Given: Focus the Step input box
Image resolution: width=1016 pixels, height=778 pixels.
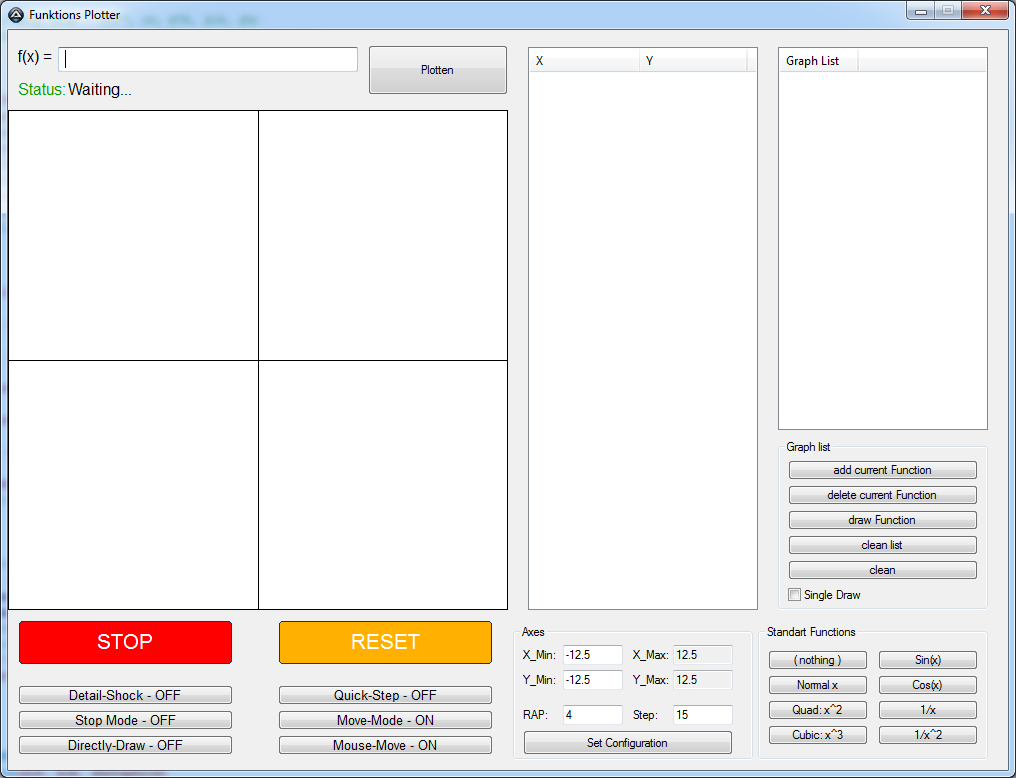Looking at the screenshot, I should (702, 715).
